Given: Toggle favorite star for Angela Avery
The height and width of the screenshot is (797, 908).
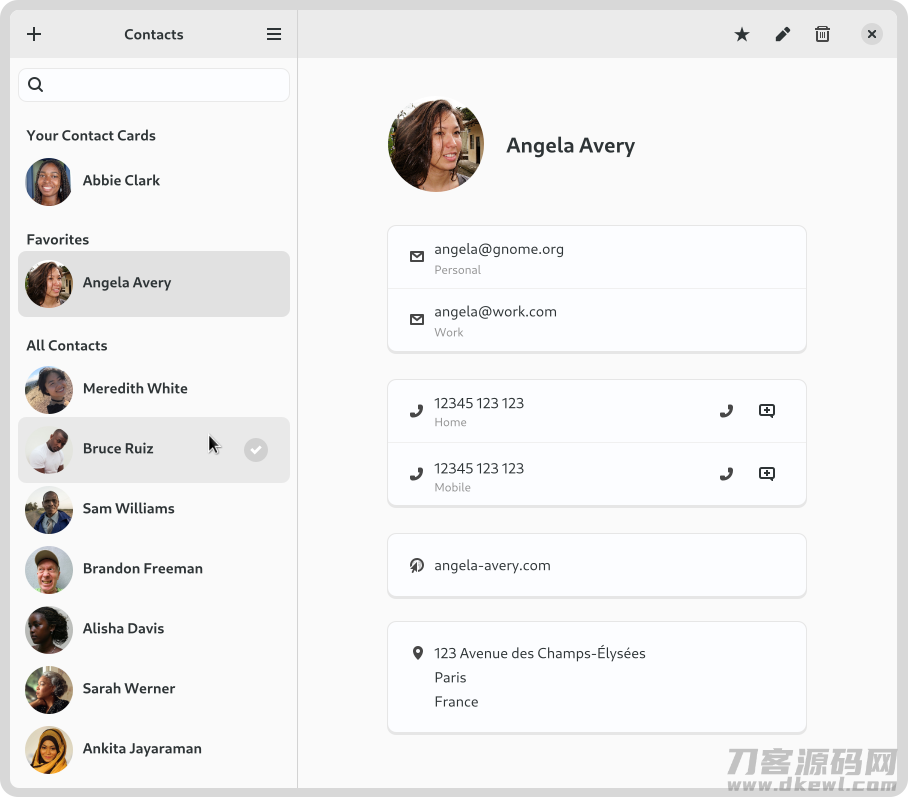Looking at the screenshot, I should click(742, 34).
